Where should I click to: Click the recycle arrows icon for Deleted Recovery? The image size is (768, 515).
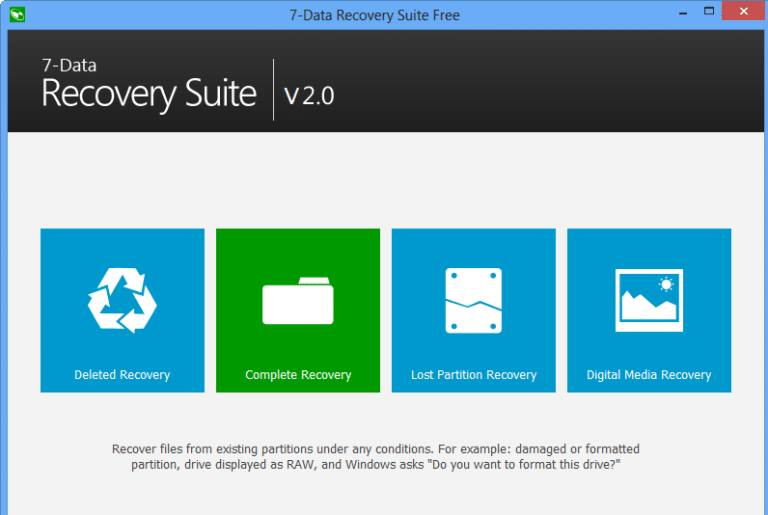[x=122, y=300]
